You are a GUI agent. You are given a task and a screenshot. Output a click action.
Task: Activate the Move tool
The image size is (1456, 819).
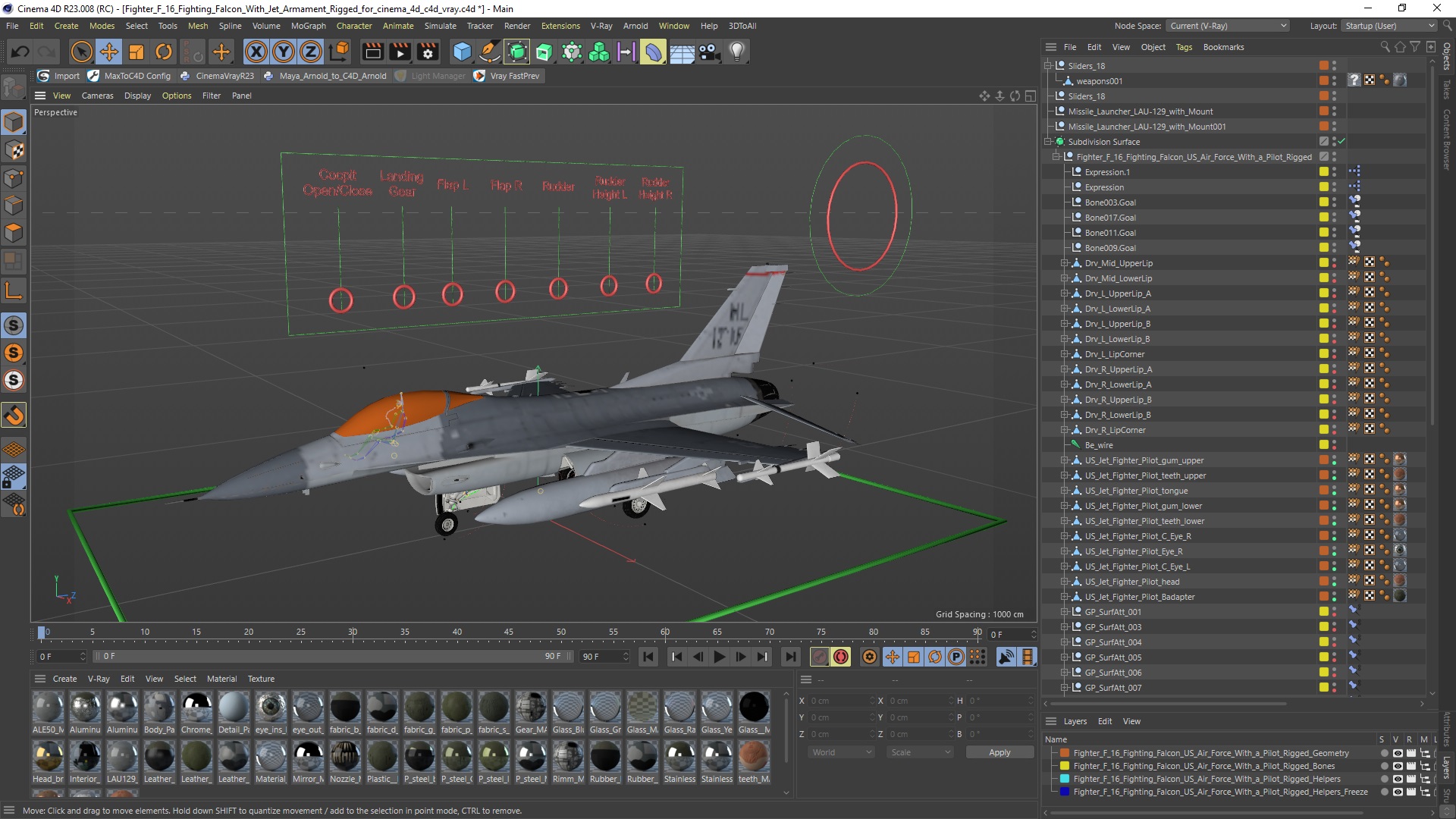pos(109,52)
